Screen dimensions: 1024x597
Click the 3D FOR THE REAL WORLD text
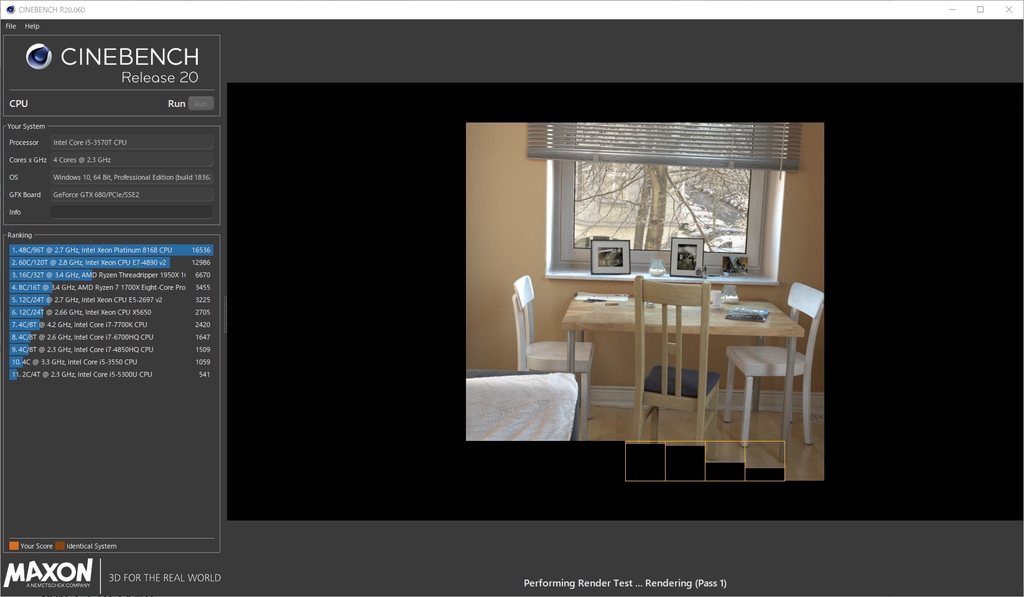pos(164,577)
